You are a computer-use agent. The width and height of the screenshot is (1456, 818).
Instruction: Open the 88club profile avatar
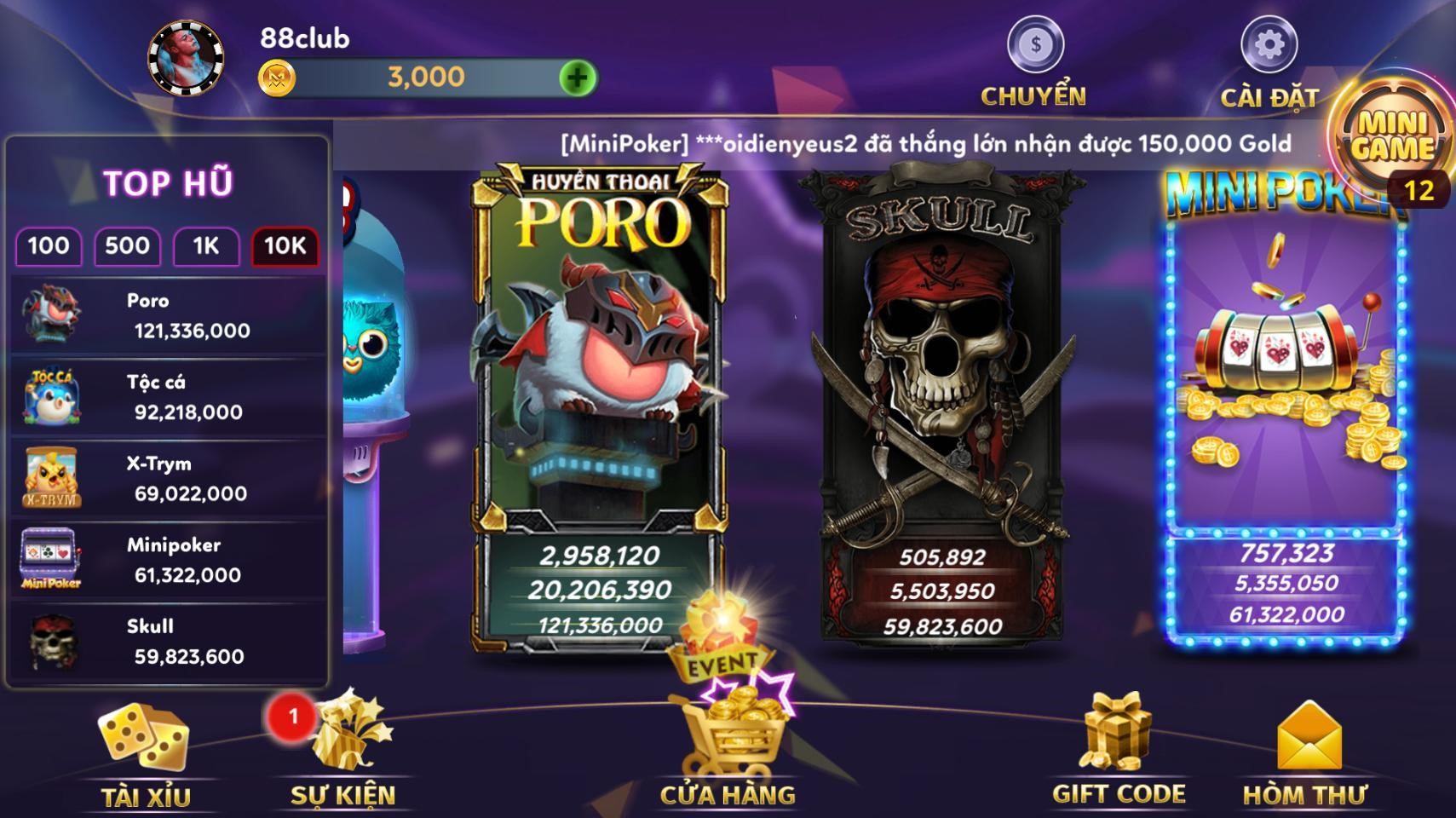187,58
